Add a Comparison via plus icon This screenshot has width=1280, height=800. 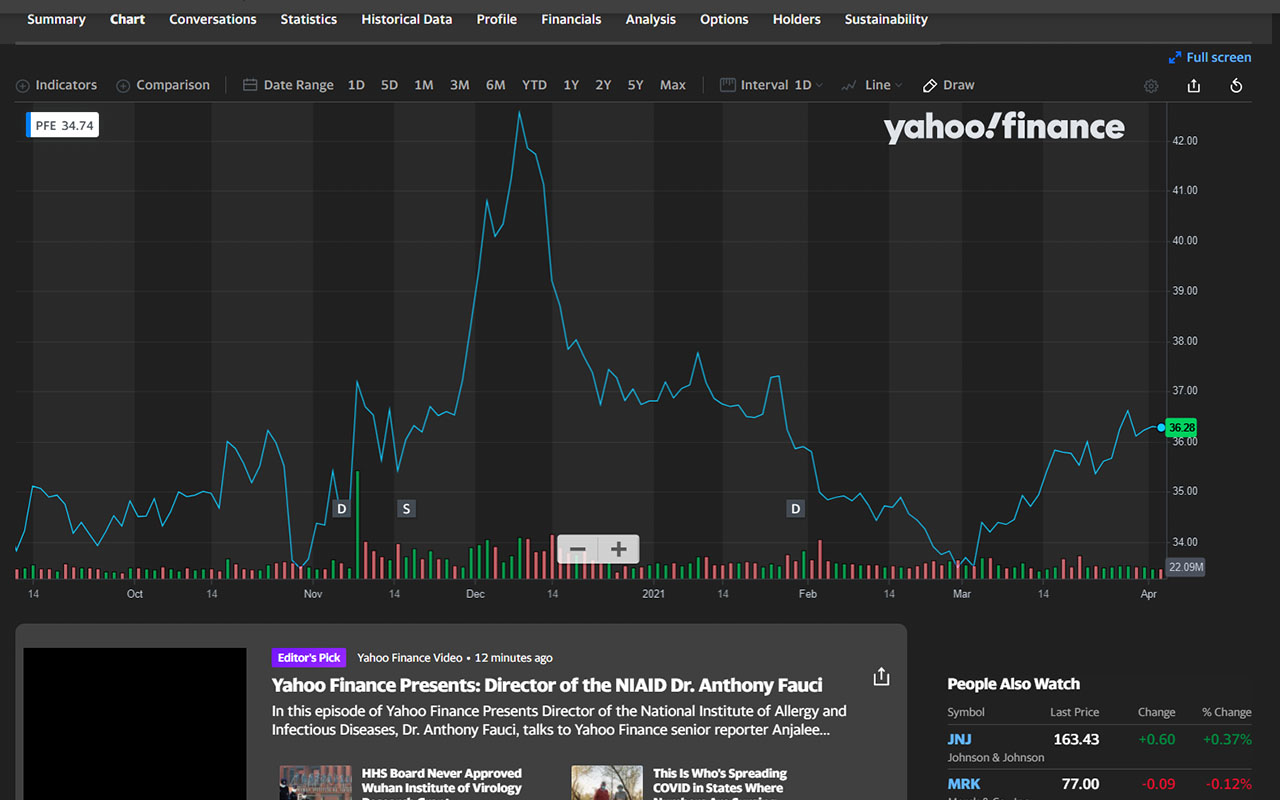(123, 86)
